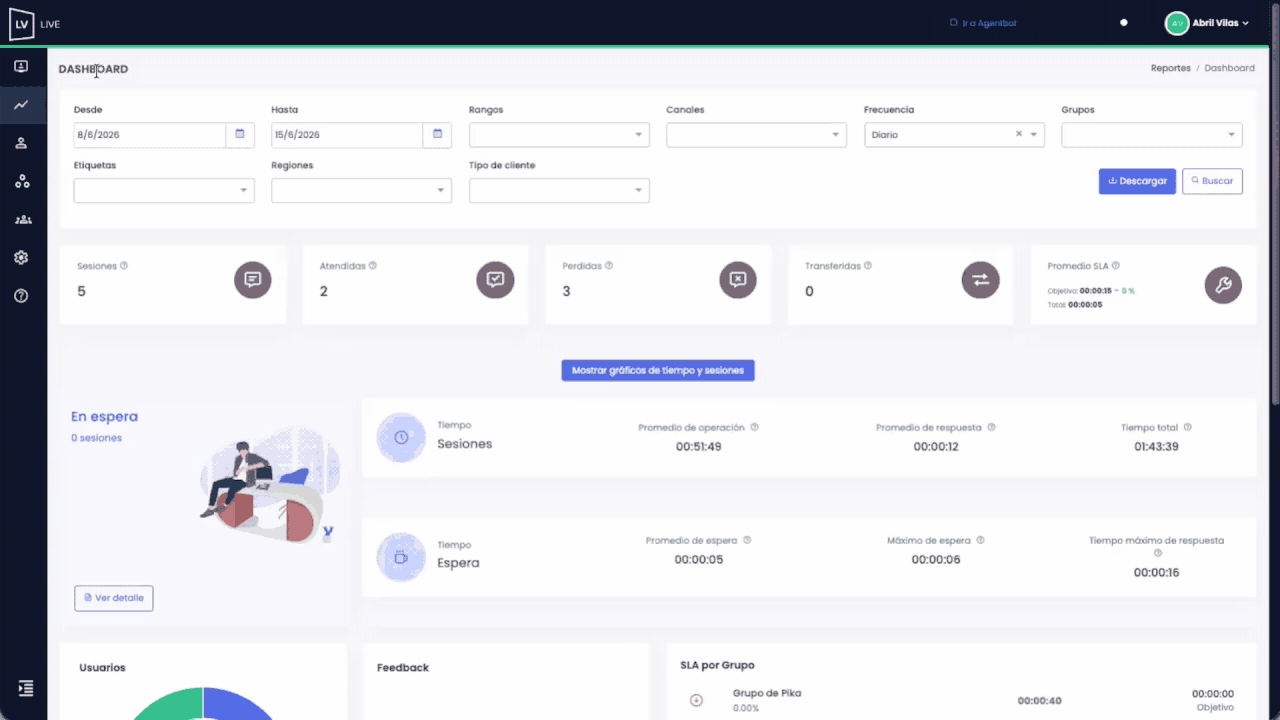Show info tooltip for Perdidas card
Screen dimensions: 1280x720
tap(609, 266)
